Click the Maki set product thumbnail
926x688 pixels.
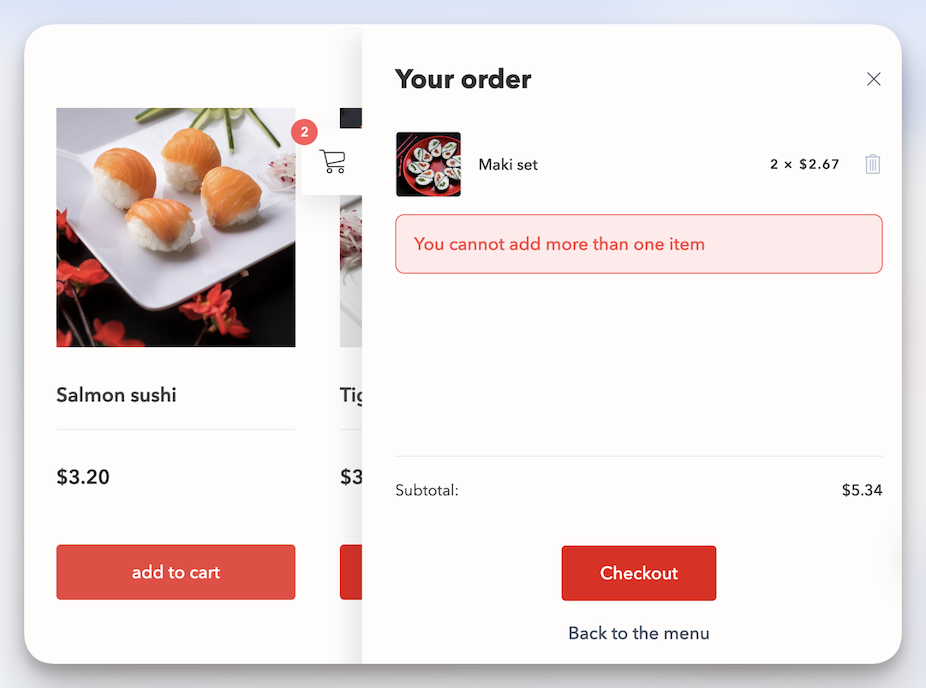click(x=428, y=164)
